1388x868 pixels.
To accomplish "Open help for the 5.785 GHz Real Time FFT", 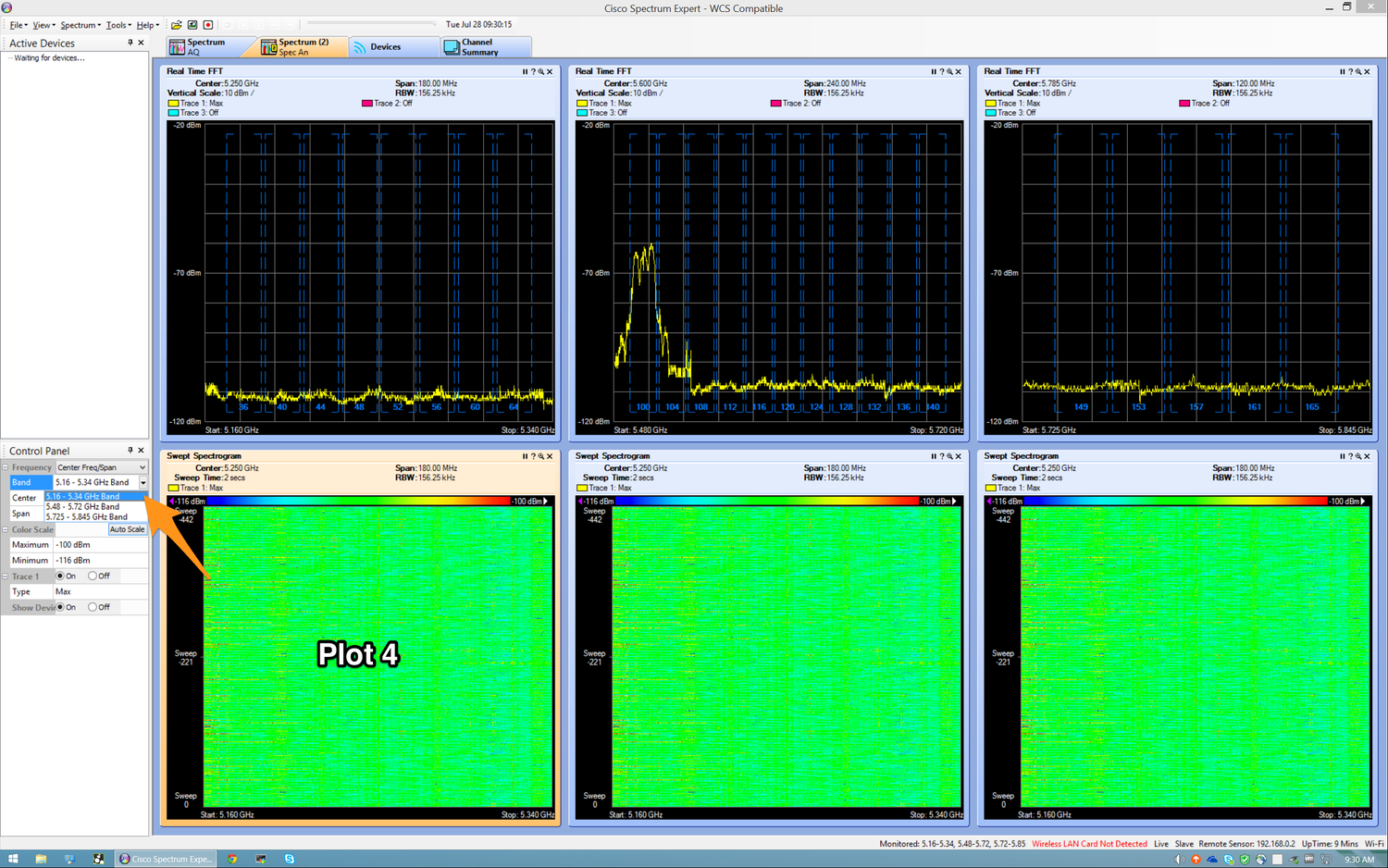I will coord(1350,71).
